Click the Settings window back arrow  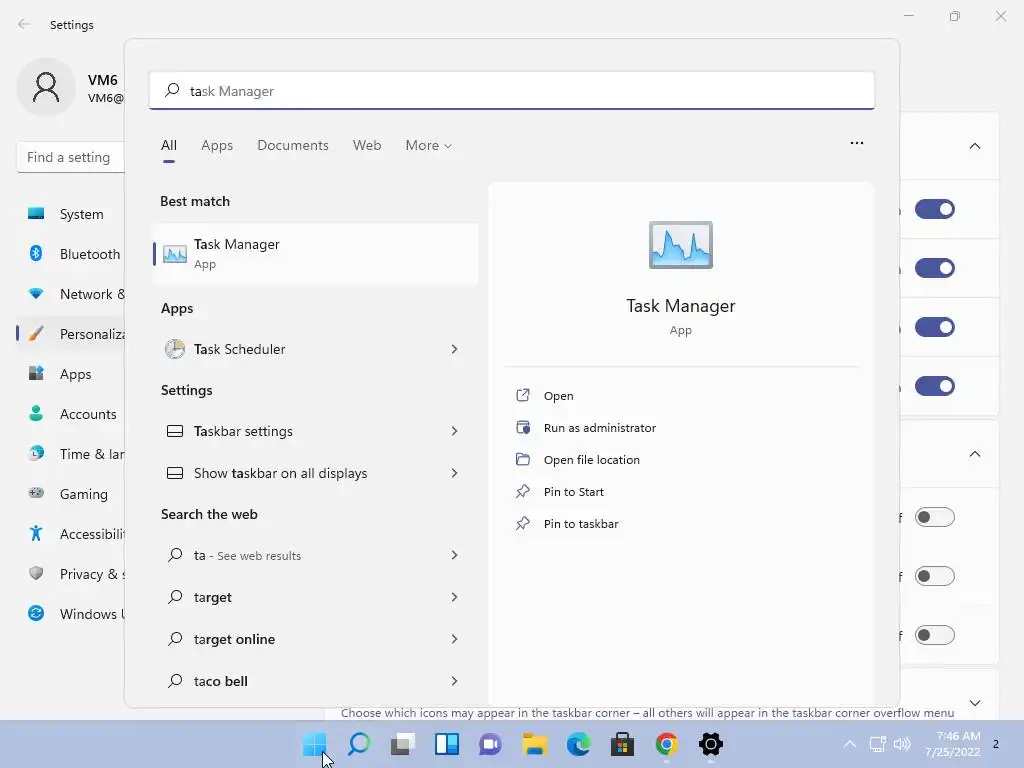[x=24, y=24]
